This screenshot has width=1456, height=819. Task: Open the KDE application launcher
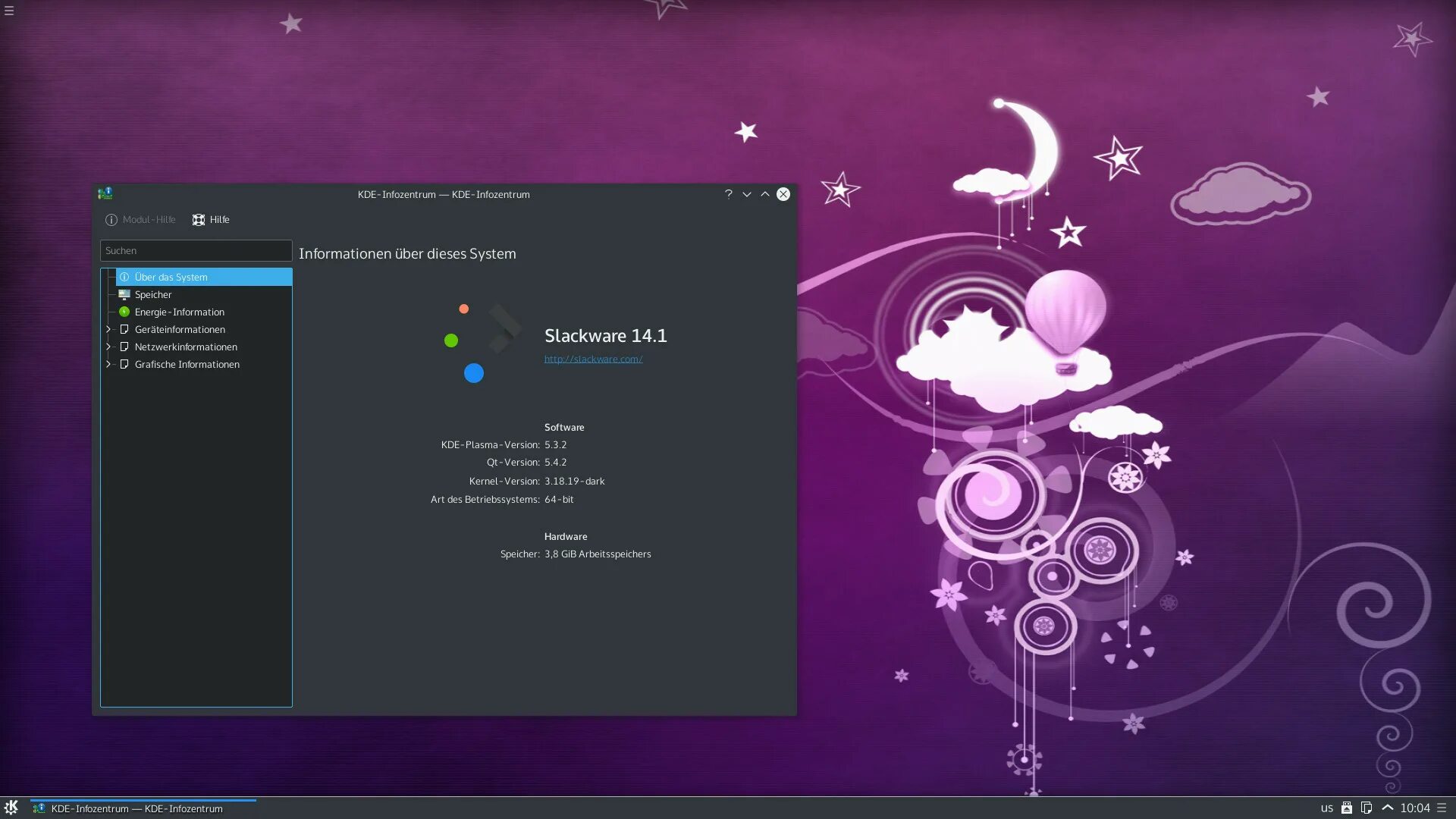(11, 808)
